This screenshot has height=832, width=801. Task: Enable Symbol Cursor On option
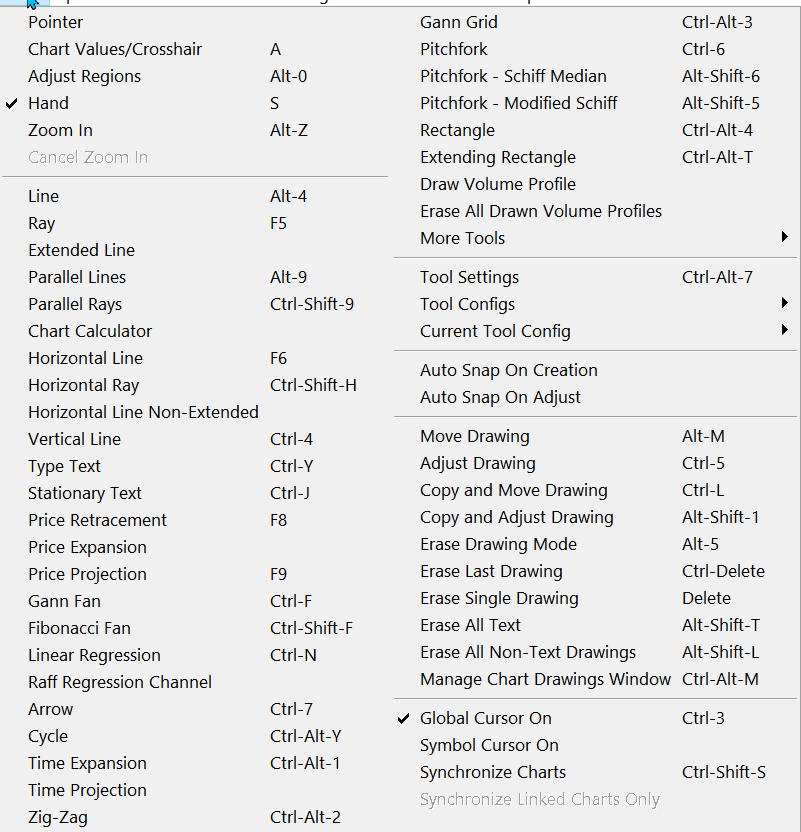coord(489,745)
